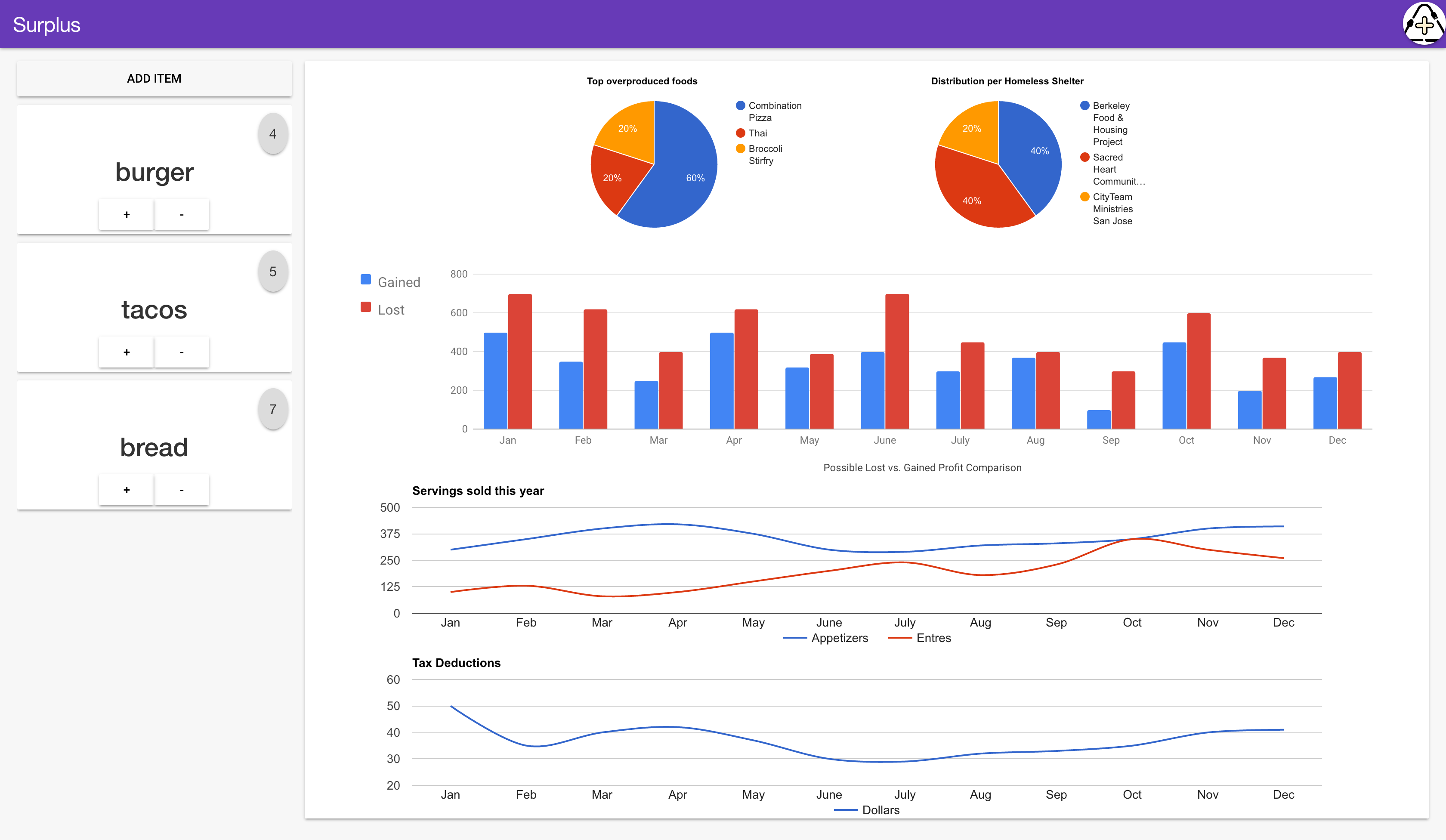This screenshot has height=840, width=1446.
Task: Click the bread count badge showing 7
Action: pos(273,409)
